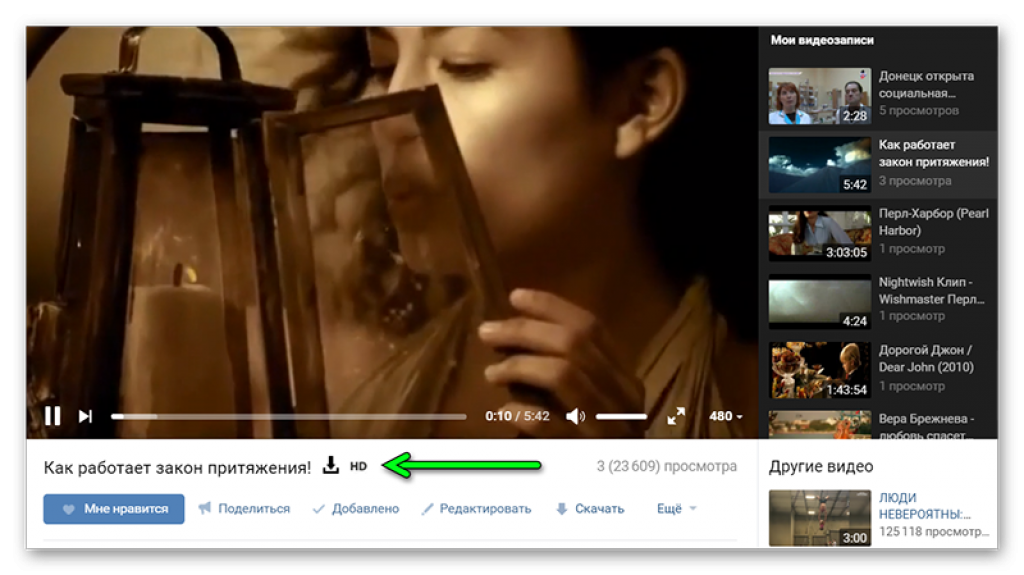This screenshot has height=575, width=1024.
Task: Mute the video with speaker icon
Action: click(575, 416)
